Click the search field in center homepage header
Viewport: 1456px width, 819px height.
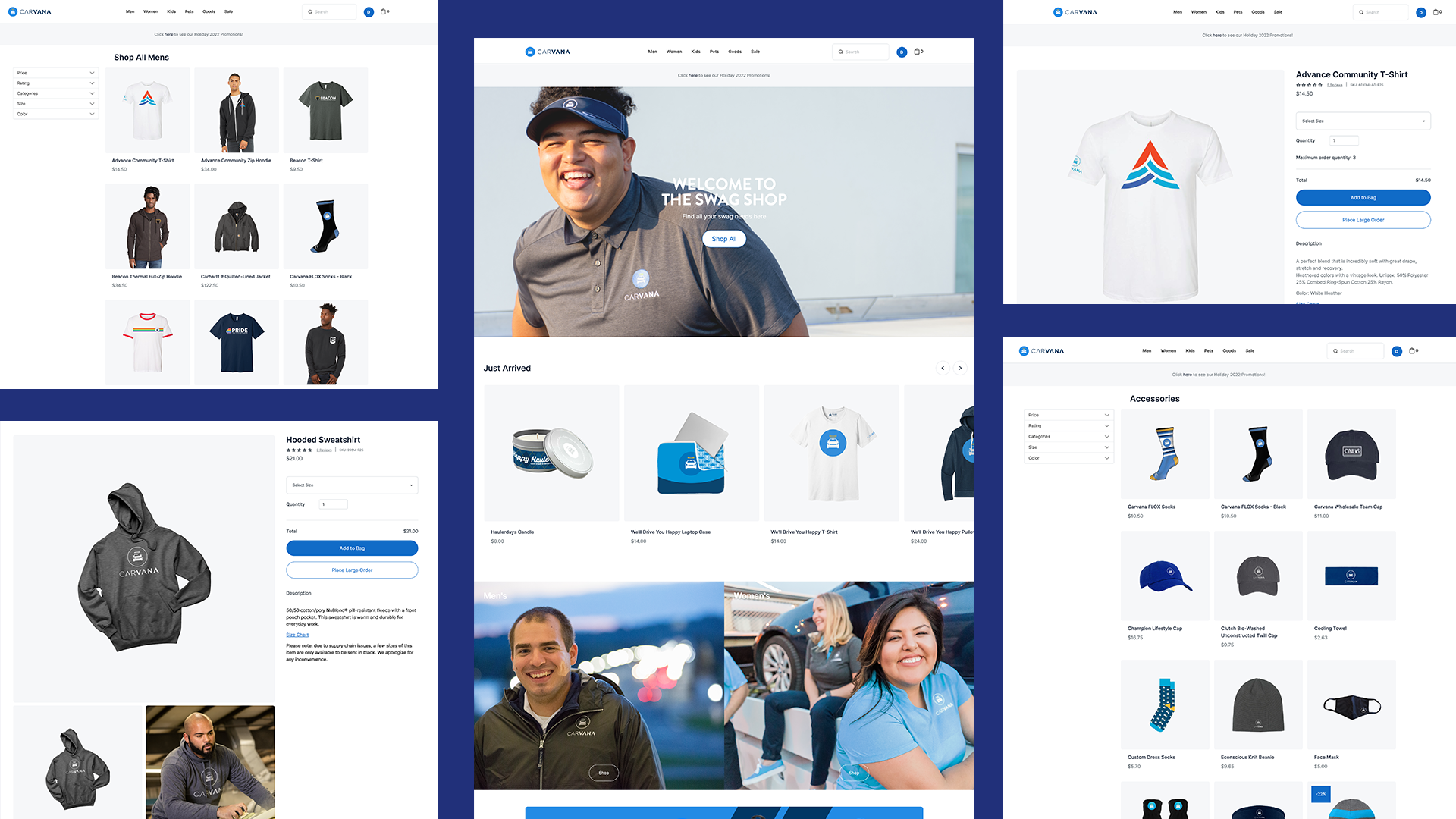(x=860, y=52)
